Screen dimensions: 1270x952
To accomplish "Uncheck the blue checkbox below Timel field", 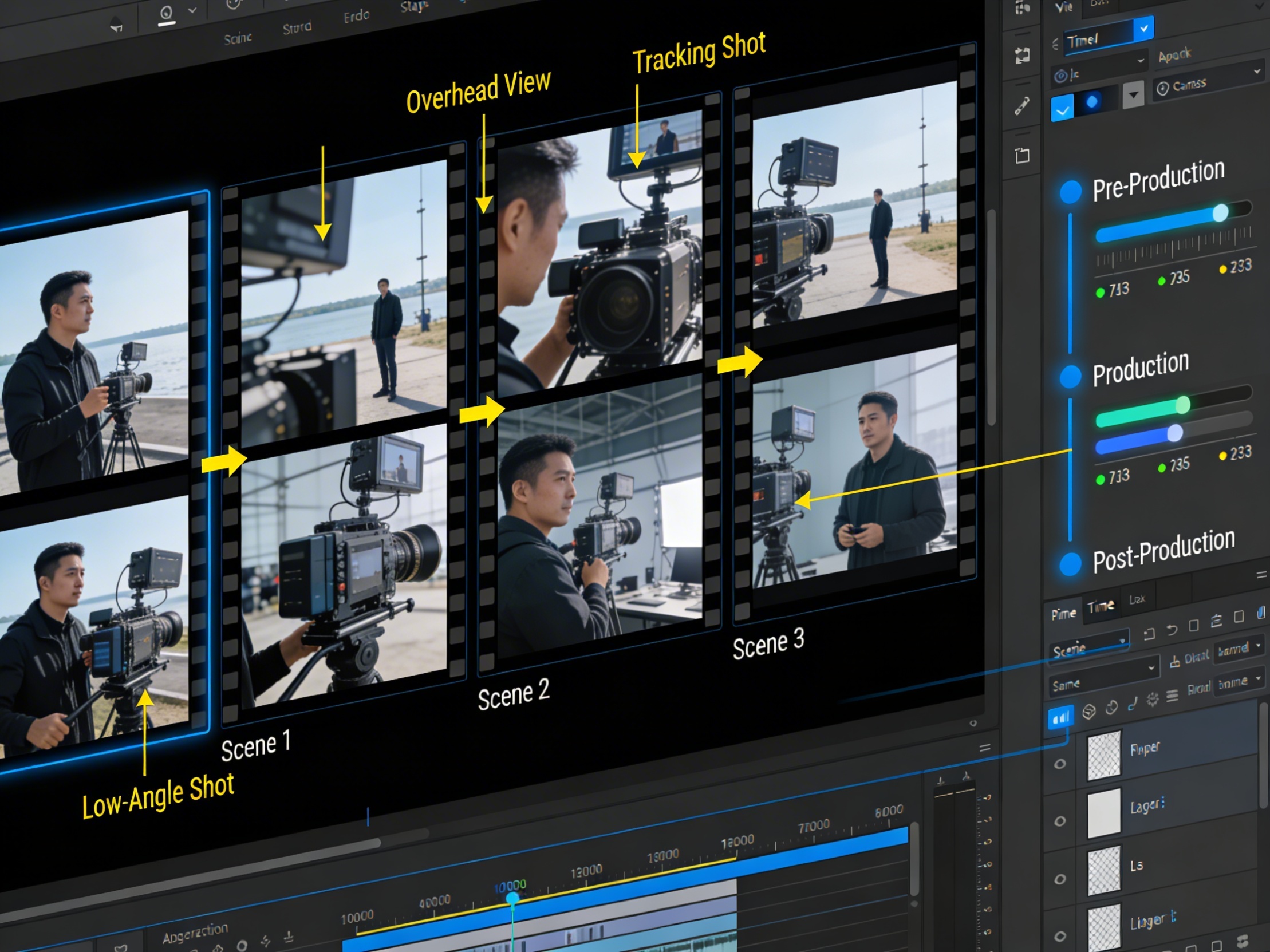I will (1062, 109).
